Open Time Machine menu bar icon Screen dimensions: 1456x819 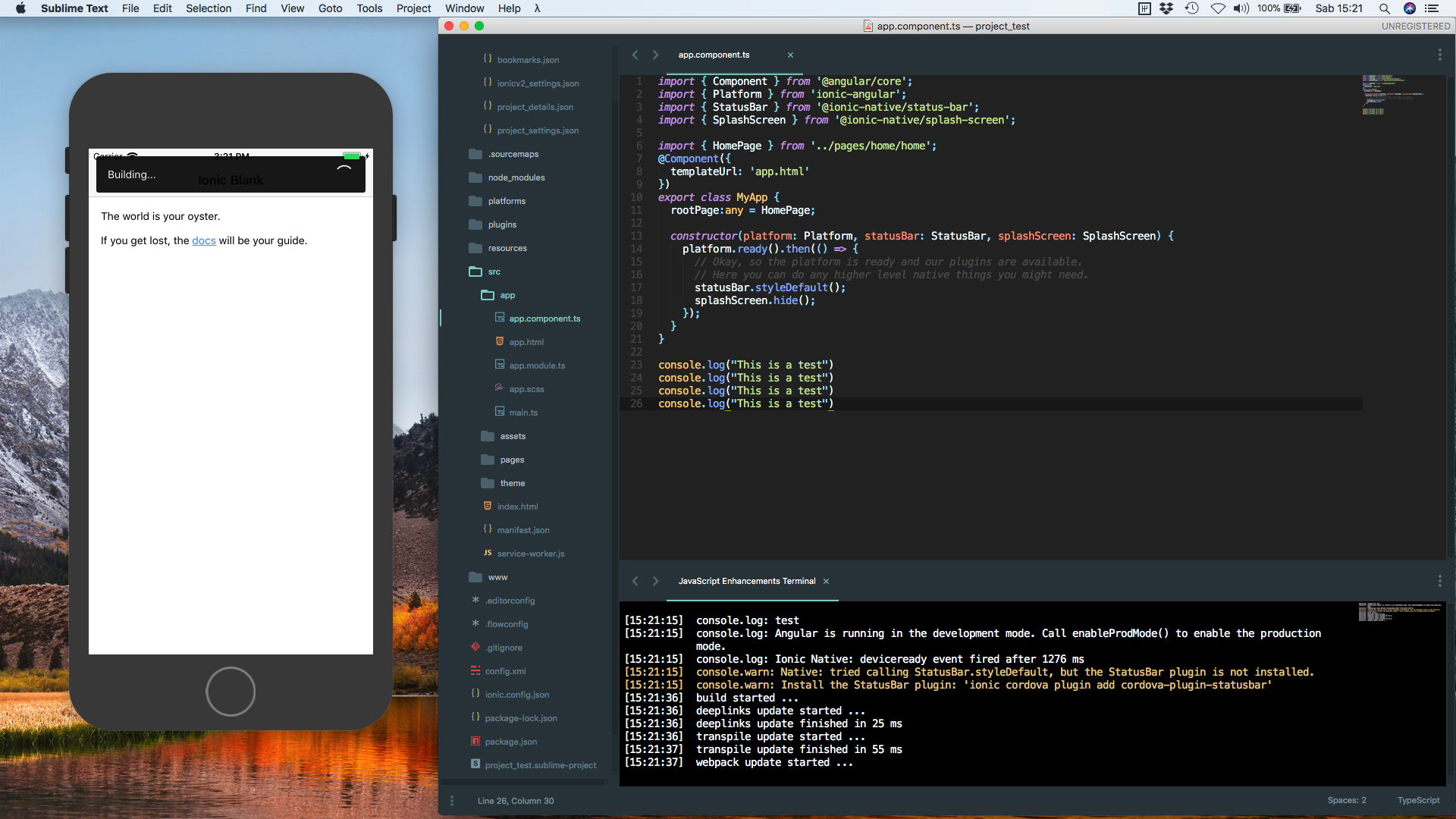(1191, 8)
